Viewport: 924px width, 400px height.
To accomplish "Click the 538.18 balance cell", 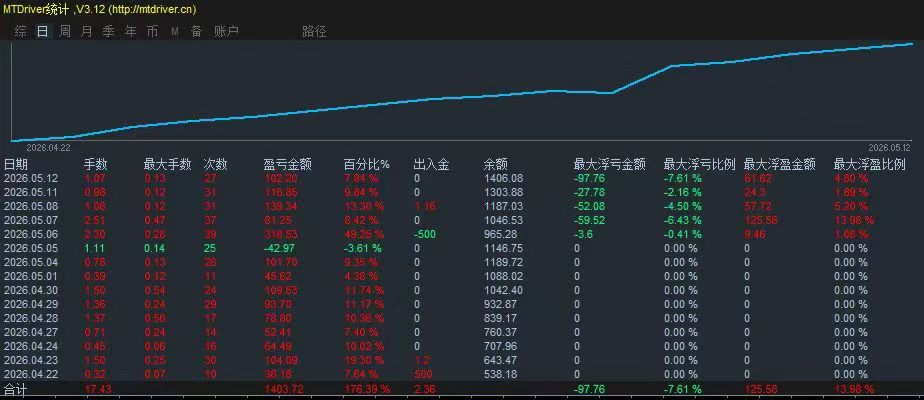I will (500, 375).
